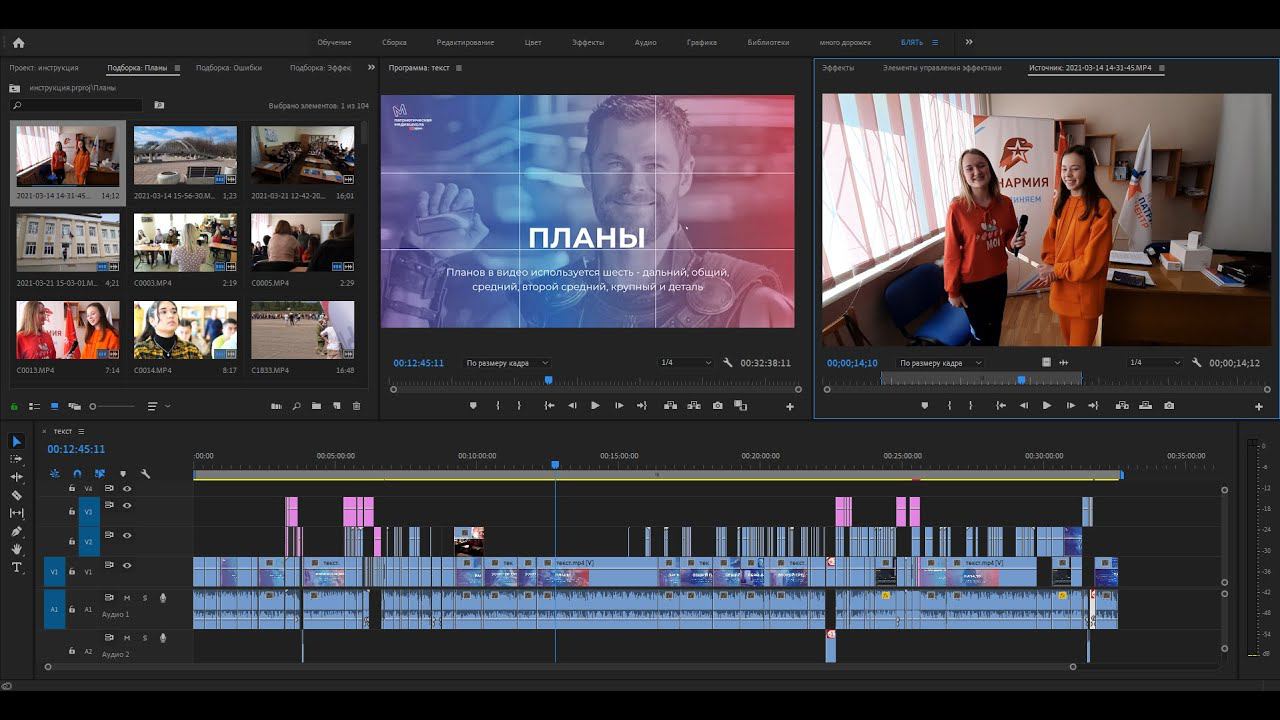Toggle the snap magnet in the timeline
The width and height of the screenshot is (1280, 720).
(77, 474)
